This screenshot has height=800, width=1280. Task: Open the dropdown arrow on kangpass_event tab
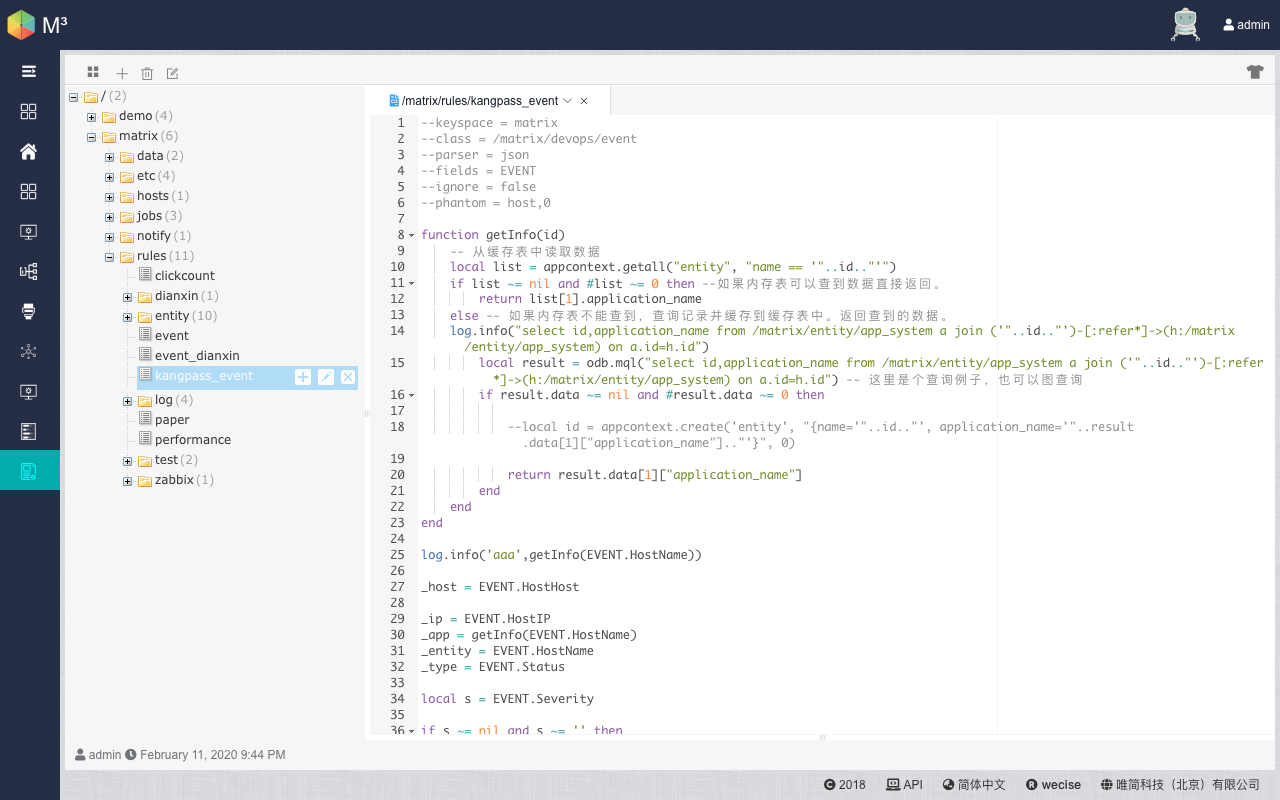[x=568, y=101]
